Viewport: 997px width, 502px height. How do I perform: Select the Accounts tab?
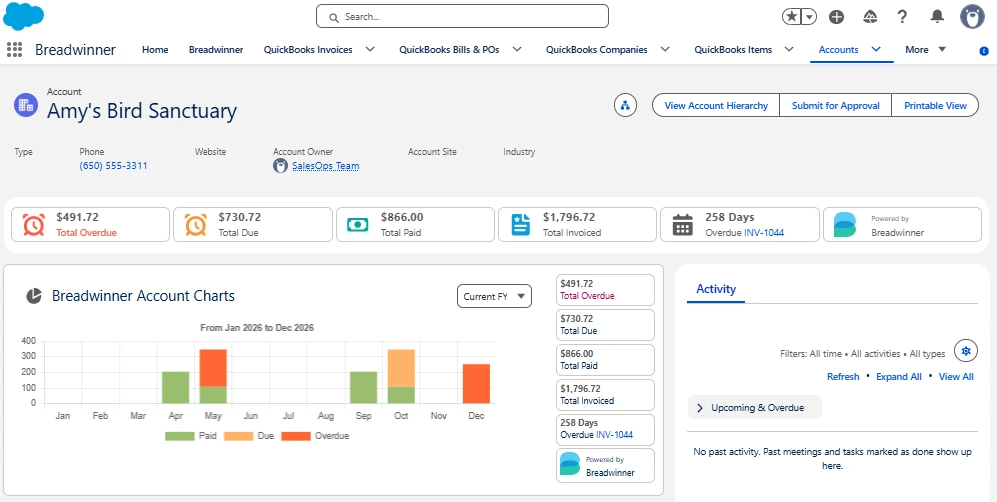coord(838,50)
